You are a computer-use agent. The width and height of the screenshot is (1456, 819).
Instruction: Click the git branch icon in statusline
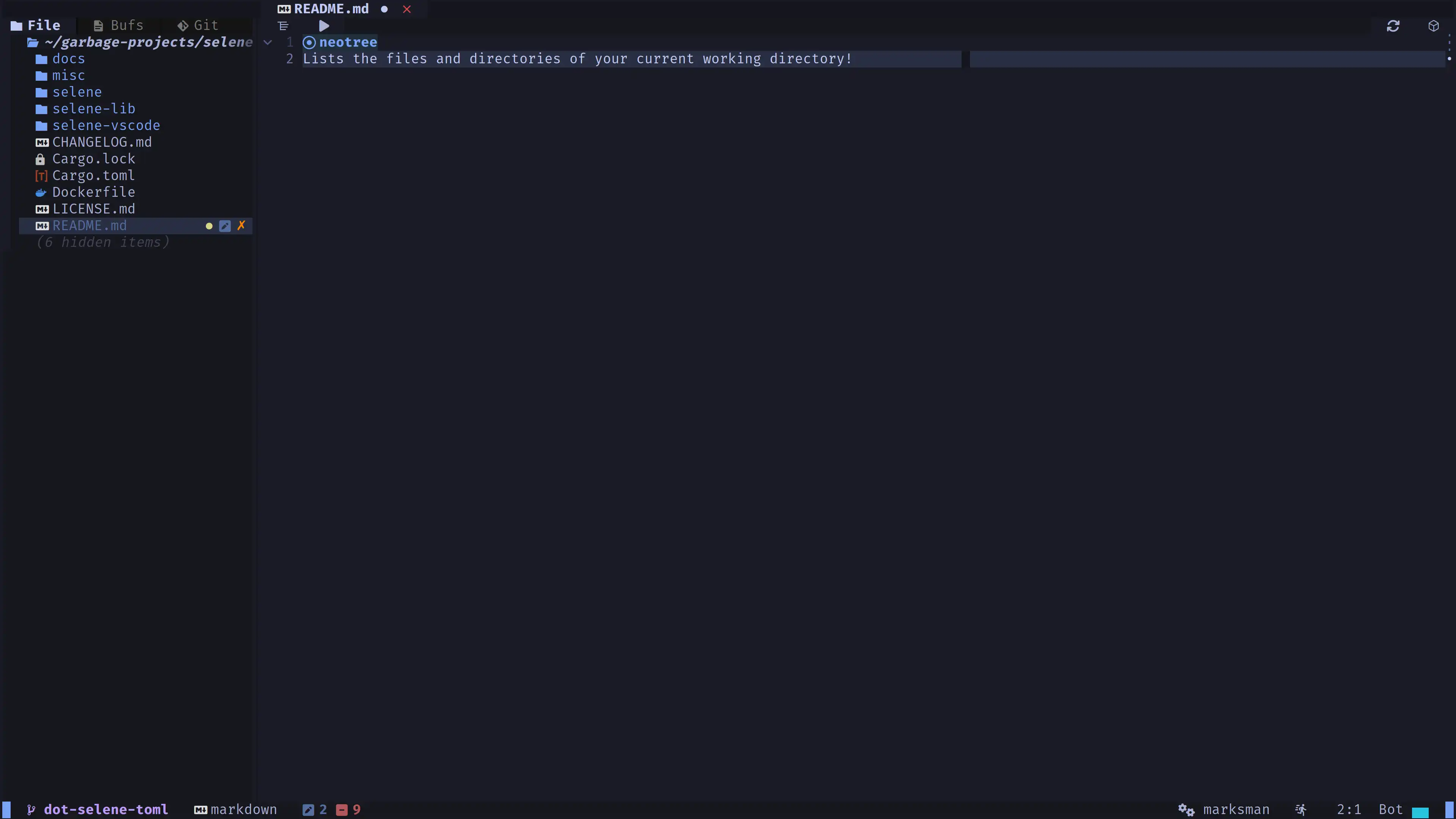[31, 810]
